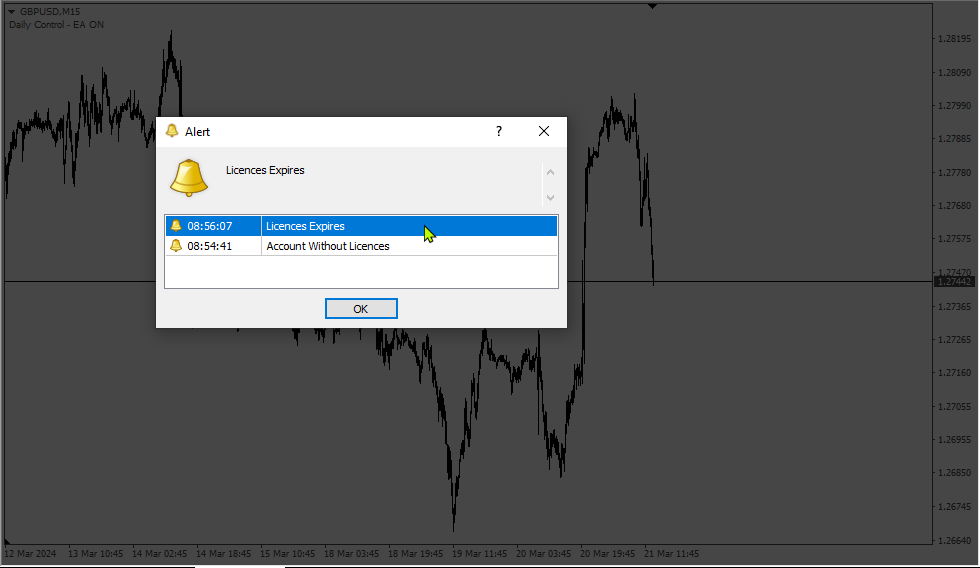
Task: Click the bell icon on the 08:54:41 row
Action: 176,246
